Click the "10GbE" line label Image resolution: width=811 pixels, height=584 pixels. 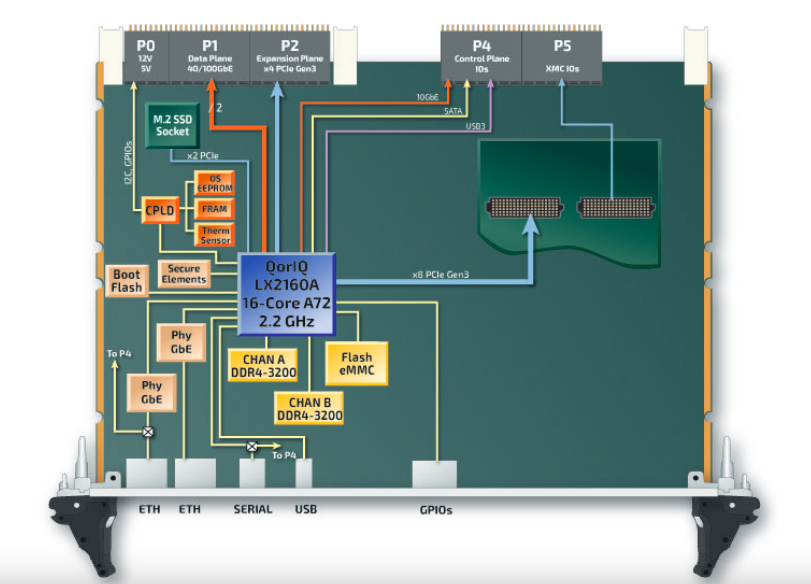(x=428, y=97)
